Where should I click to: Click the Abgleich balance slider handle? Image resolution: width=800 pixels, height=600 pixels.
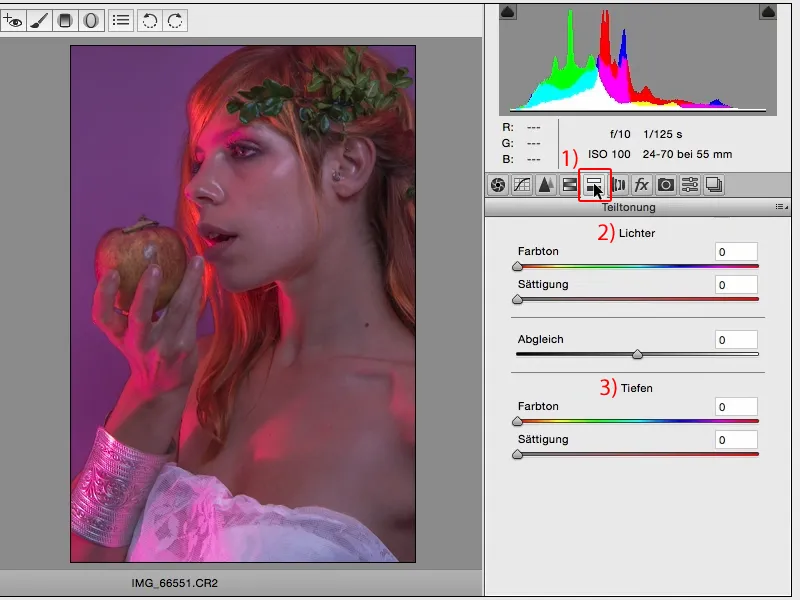(x=637, y=354)
